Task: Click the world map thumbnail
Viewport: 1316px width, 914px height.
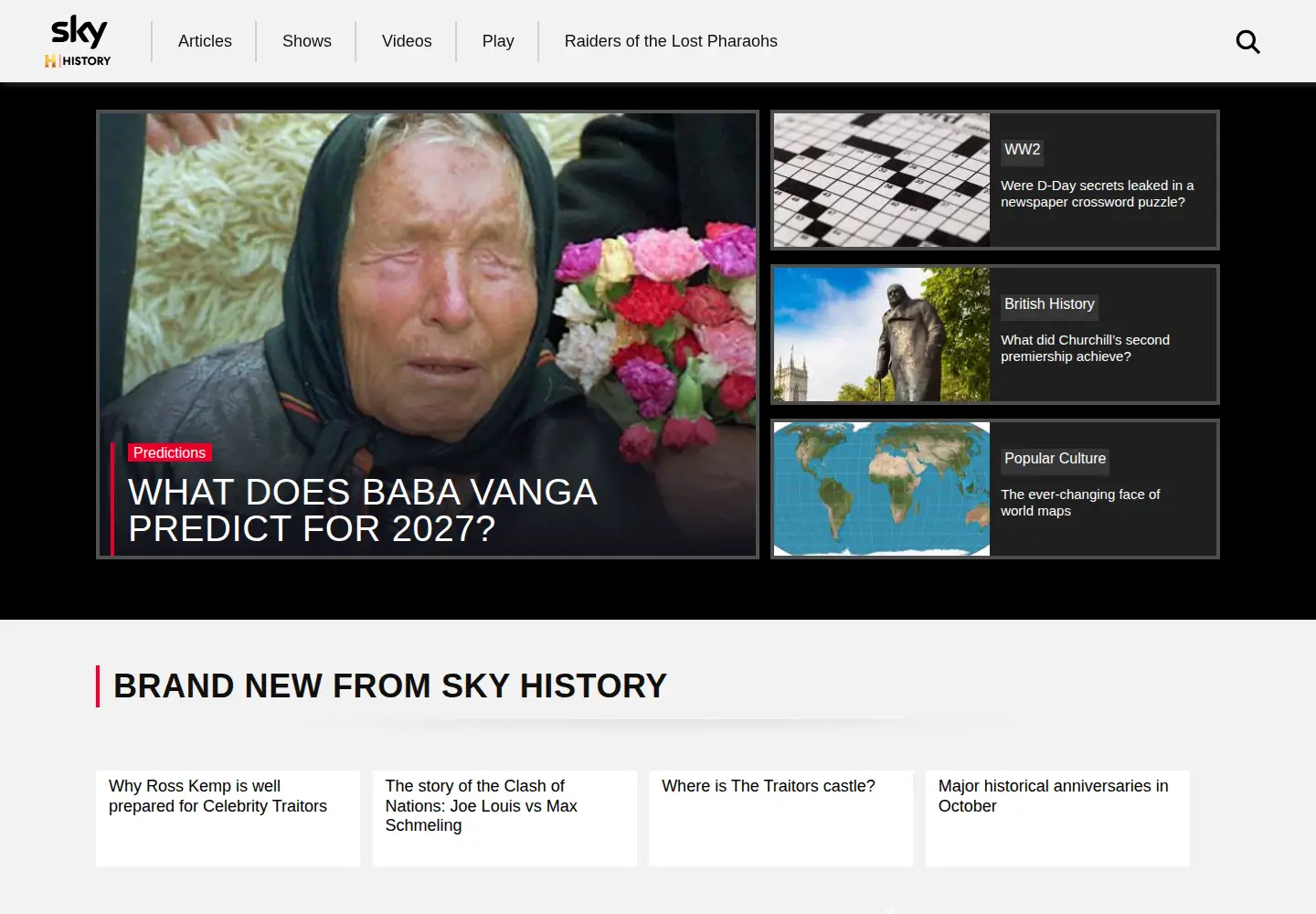Action: point(882,489)
